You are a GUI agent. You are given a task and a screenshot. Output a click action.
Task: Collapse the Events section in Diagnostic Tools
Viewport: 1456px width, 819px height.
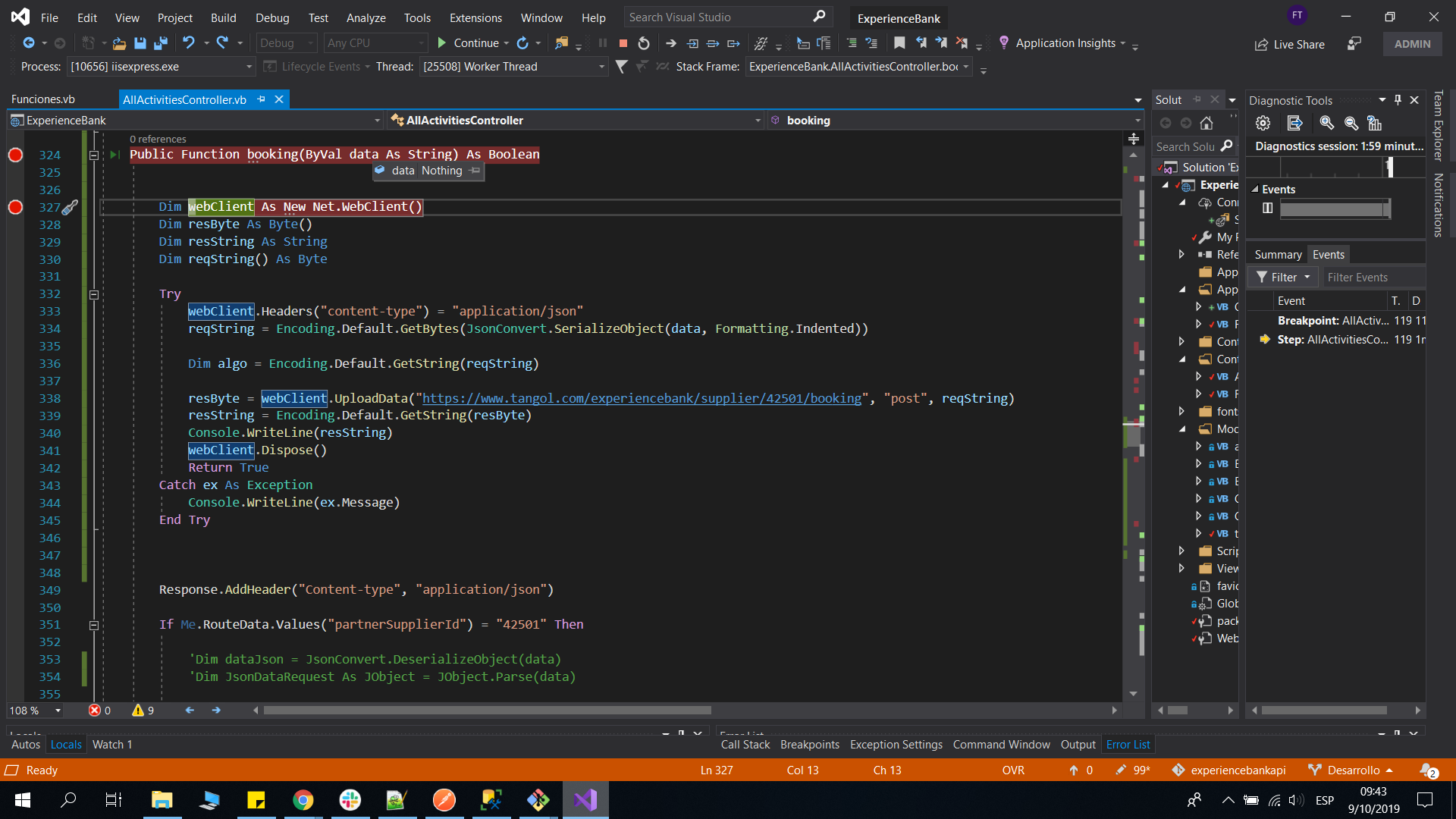[1255, 190]
